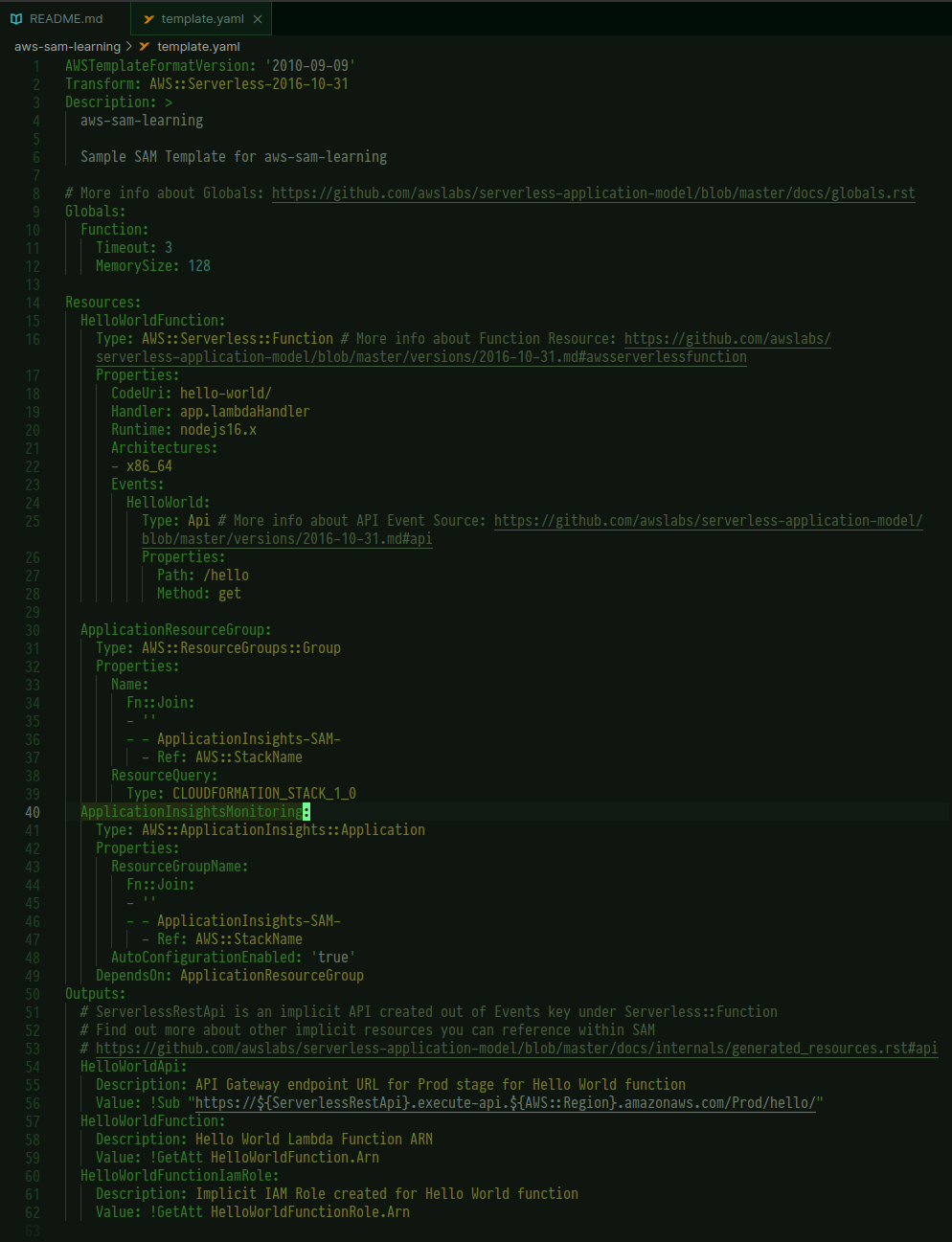Click the CLOUDFORMATION_STACK_1_0 value

[263, 794]
